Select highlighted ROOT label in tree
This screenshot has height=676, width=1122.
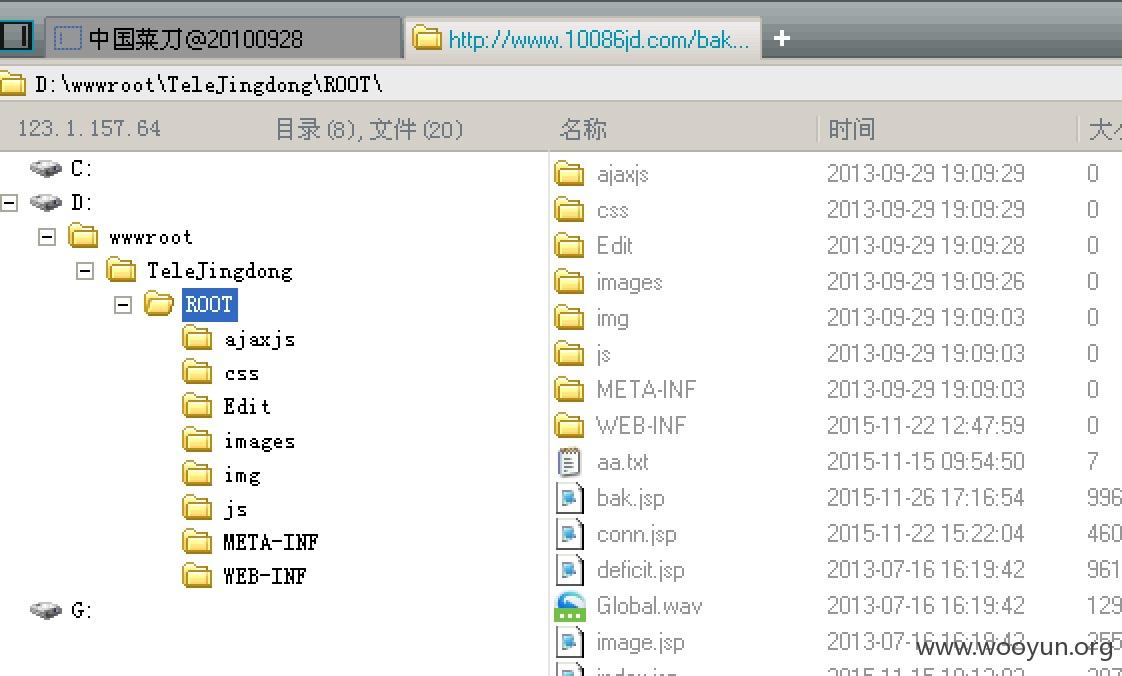point(209,305)
